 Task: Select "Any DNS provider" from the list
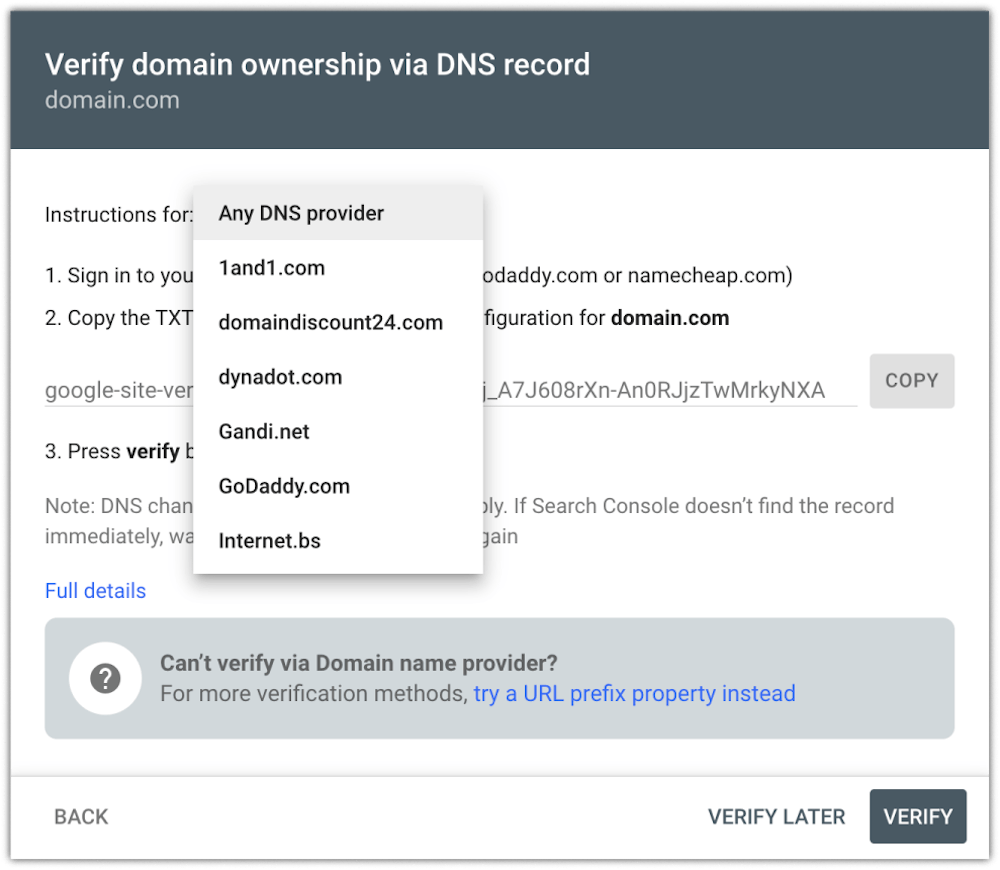pos(301,213)
